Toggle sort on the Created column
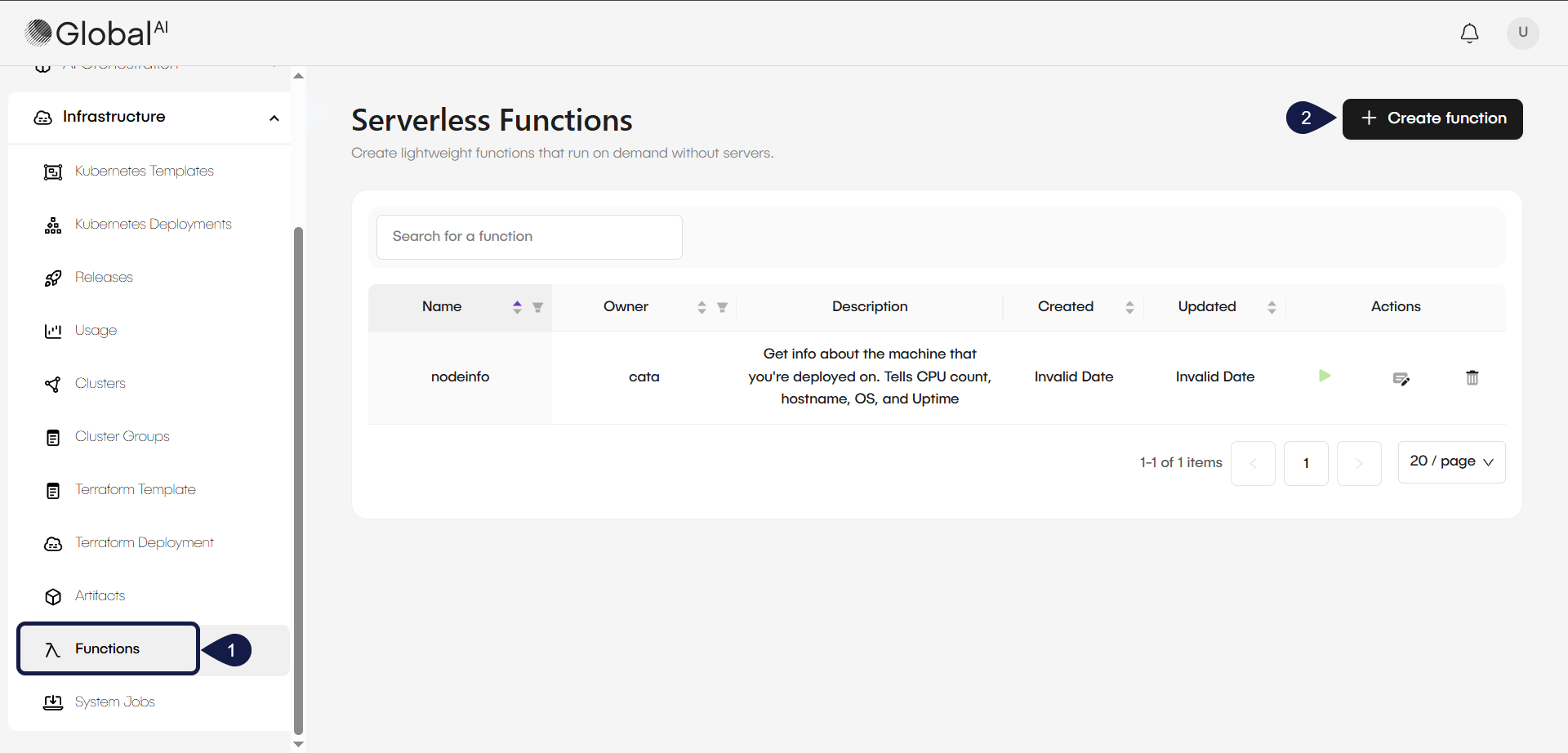Screen dimensions: 1568x753 pyautogui.click(x=1130, y=306)
